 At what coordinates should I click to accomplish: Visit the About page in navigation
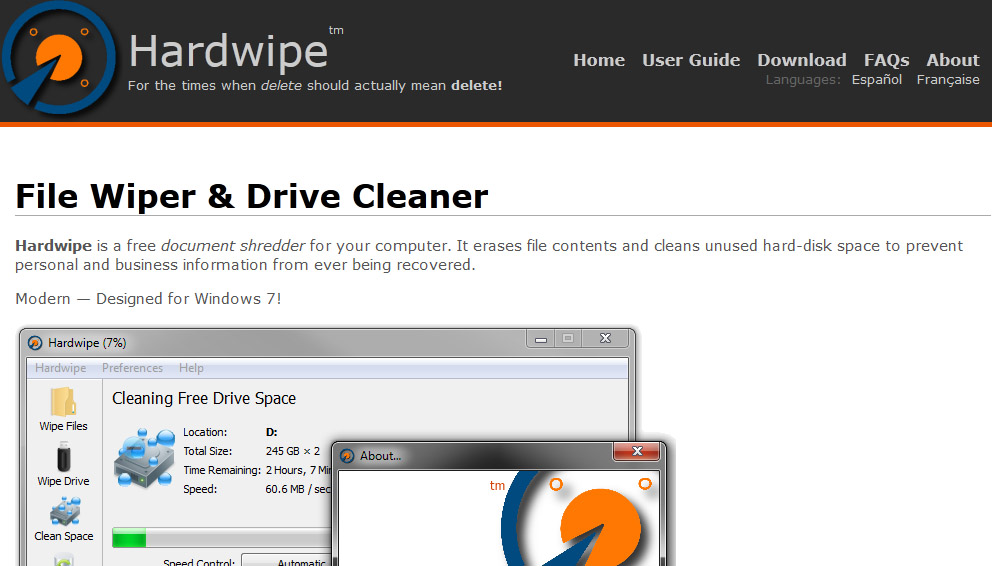tap(952, 60)
